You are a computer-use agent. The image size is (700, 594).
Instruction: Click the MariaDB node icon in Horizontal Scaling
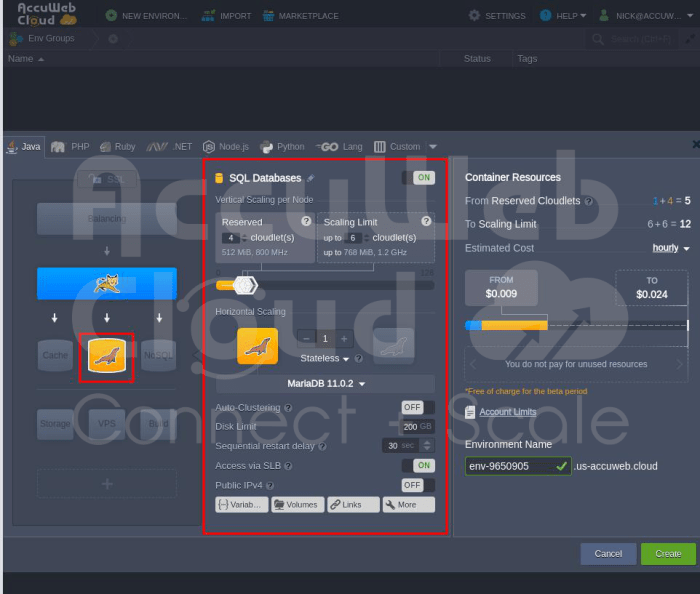point(258,346)
